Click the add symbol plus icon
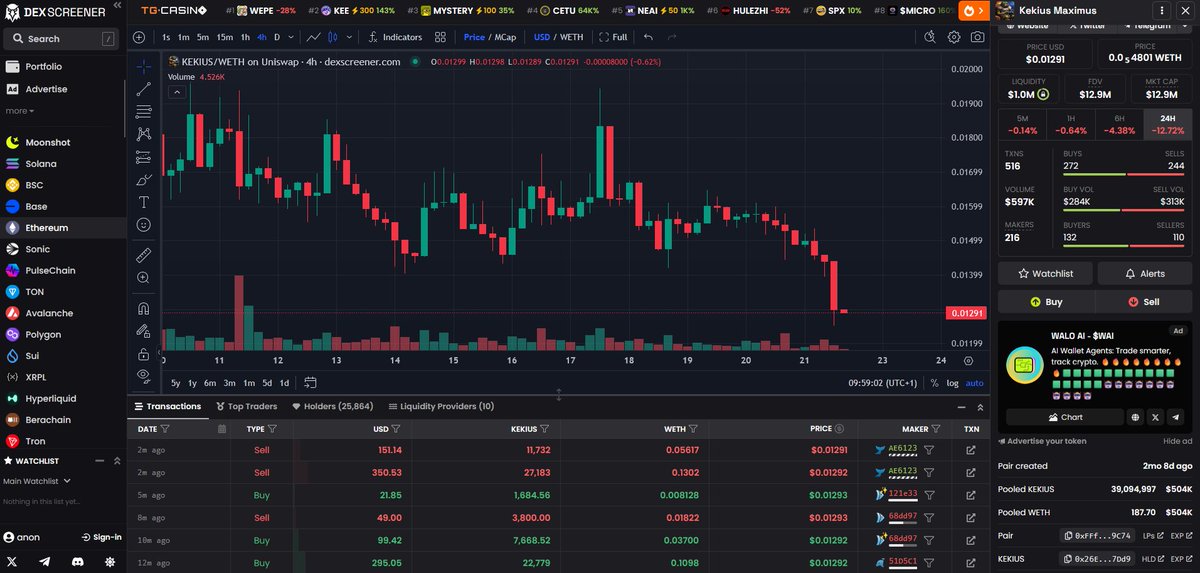 (139, 37)
